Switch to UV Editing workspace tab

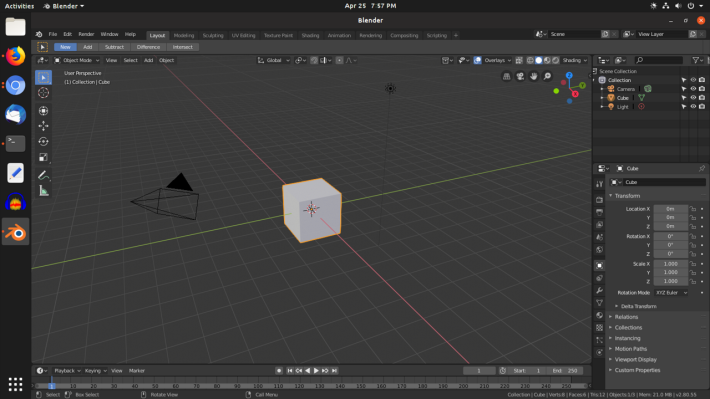point(244,35)
